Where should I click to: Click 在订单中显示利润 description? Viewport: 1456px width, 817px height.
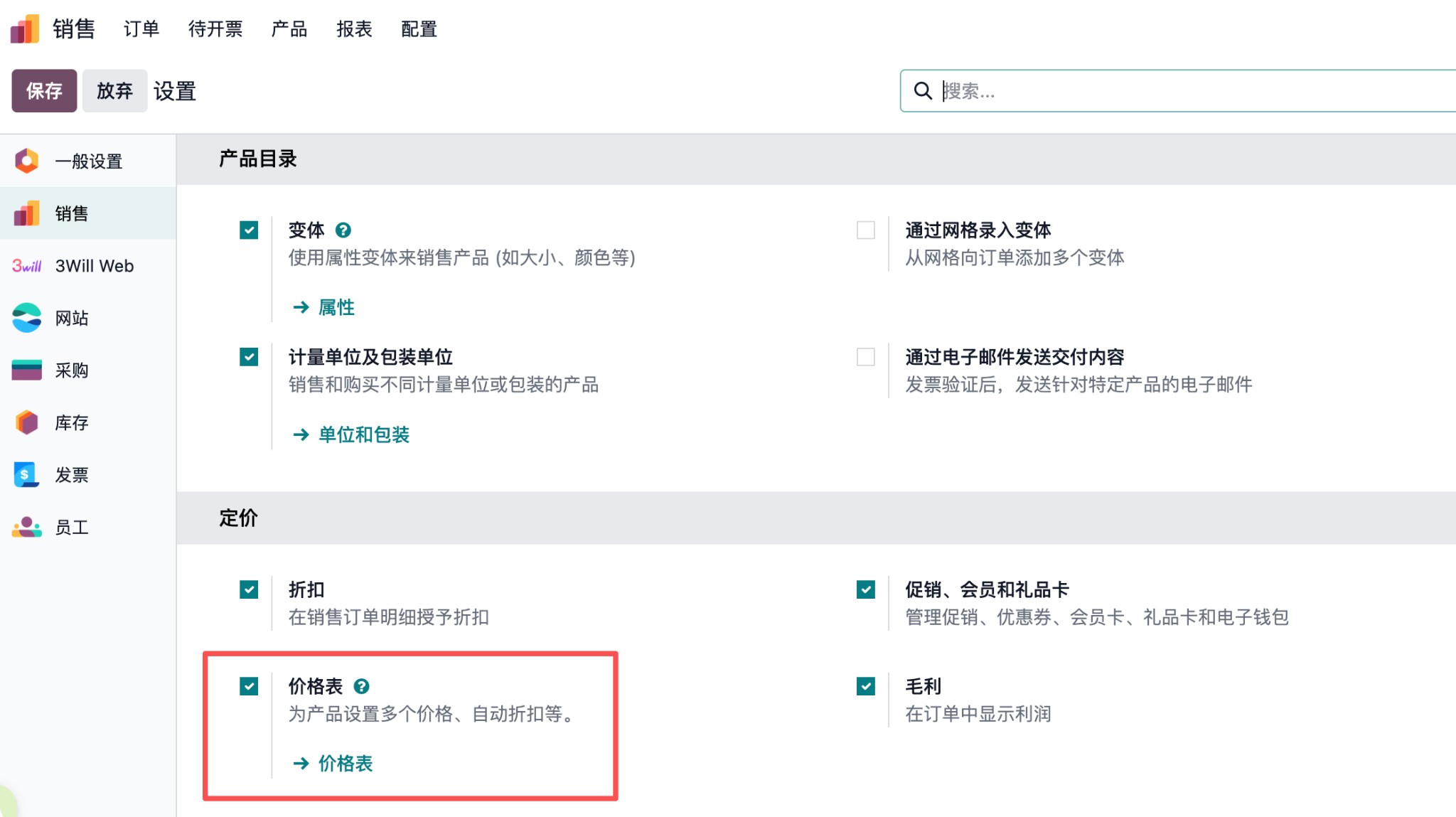click(x=978, y=713)
